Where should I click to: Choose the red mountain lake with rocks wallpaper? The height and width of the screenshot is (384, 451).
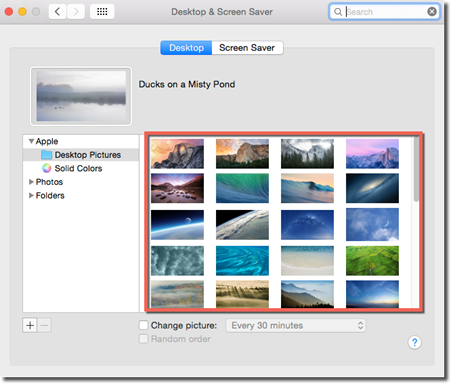[177, 188]
